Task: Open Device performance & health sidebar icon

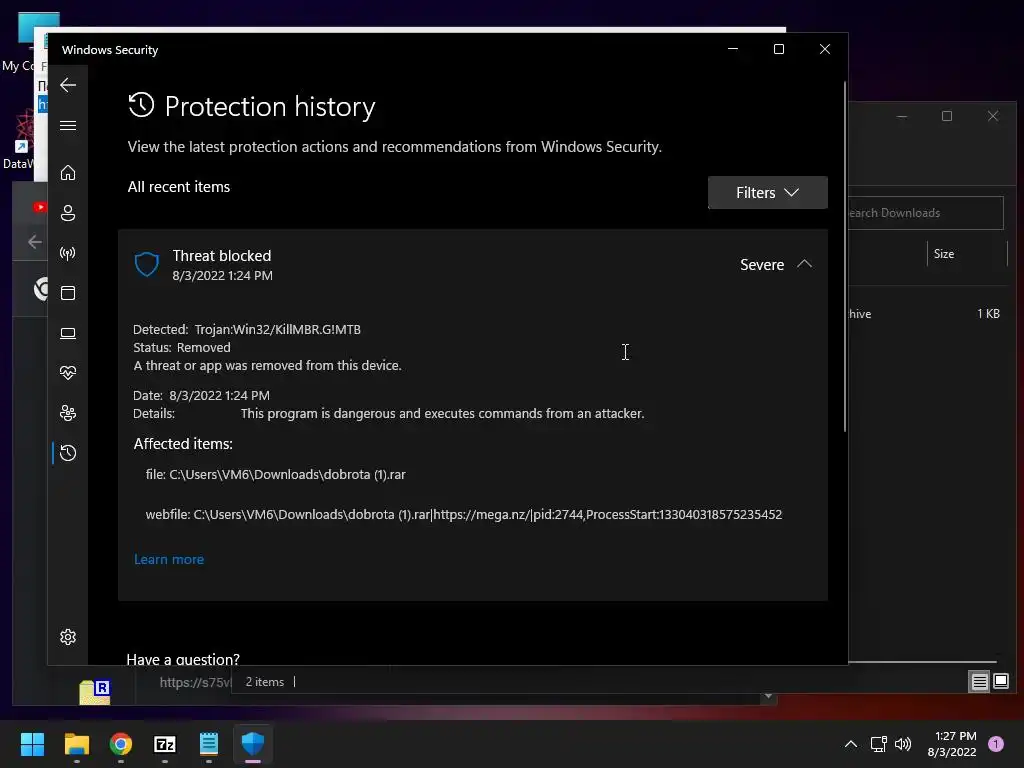Action: click(x=68, y=373)
